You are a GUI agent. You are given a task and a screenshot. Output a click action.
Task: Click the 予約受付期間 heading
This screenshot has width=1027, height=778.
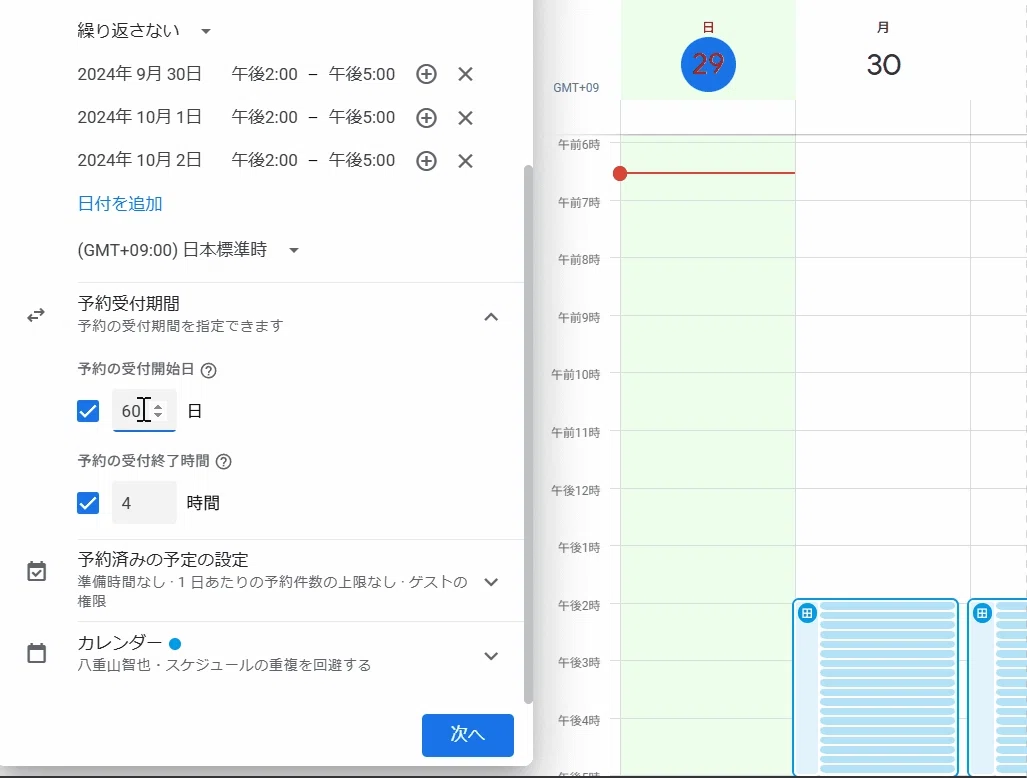pyautogui.click(x=128, y=303)
